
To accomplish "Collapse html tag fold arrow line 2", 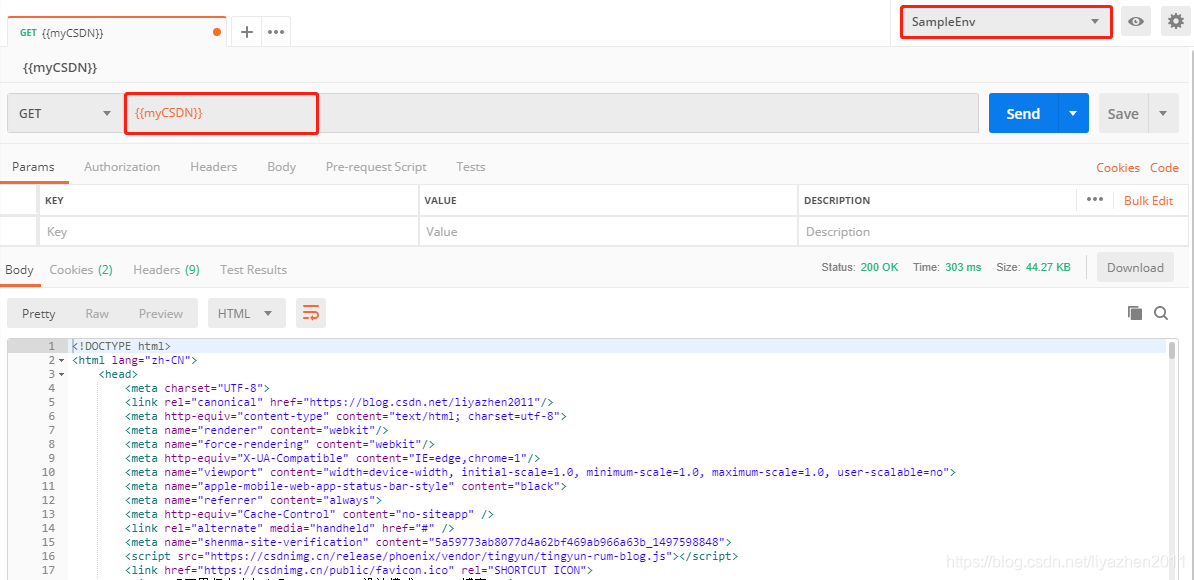I will tap(61, 360).
